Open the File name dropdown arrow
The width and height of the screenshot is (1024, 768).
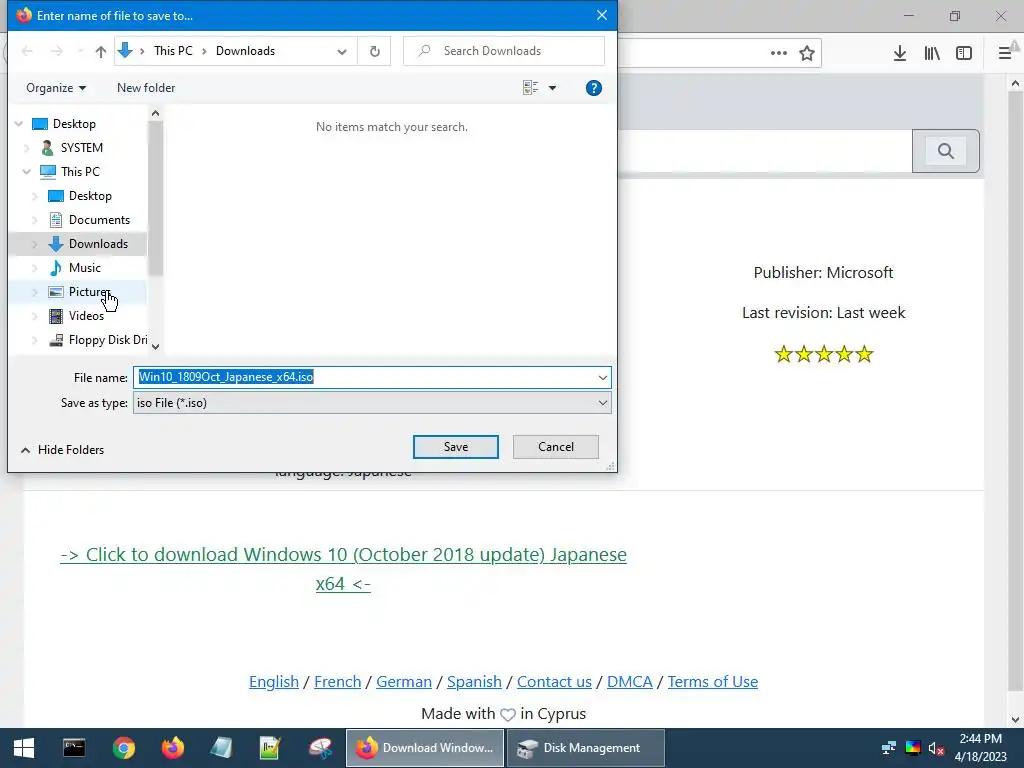click(x=602, y=377)
